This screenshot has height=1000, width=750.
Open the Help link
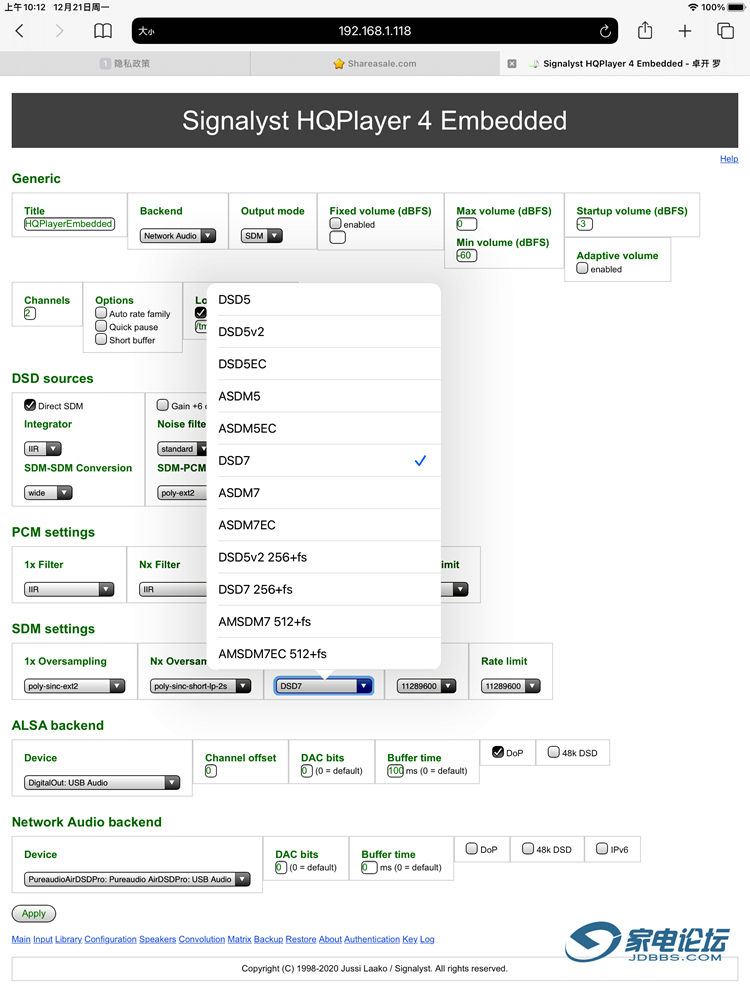pos(729,159)
